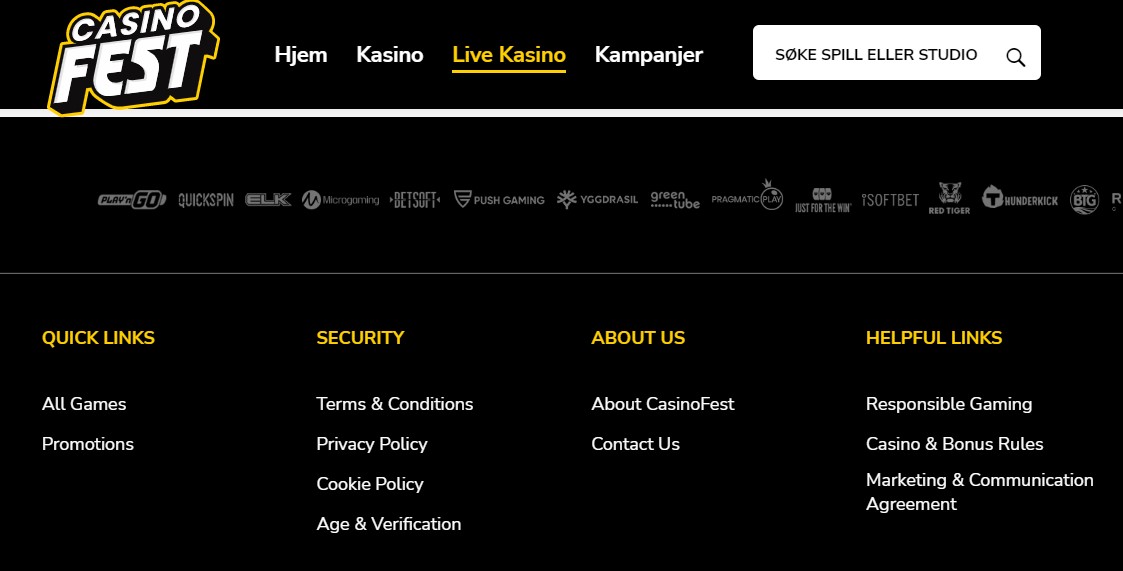
Task: Click the CasinoFest logo
Action: tap(132, 56)
